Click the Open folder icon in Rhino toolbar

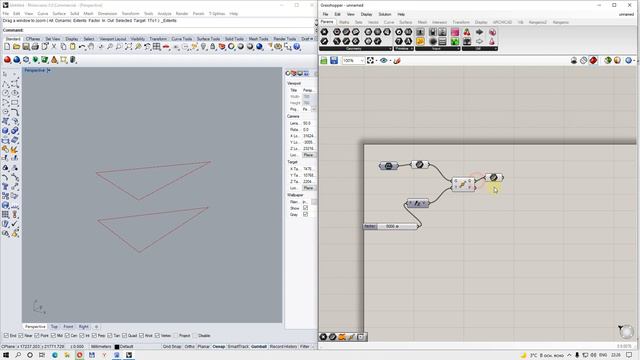click(16, 47)
